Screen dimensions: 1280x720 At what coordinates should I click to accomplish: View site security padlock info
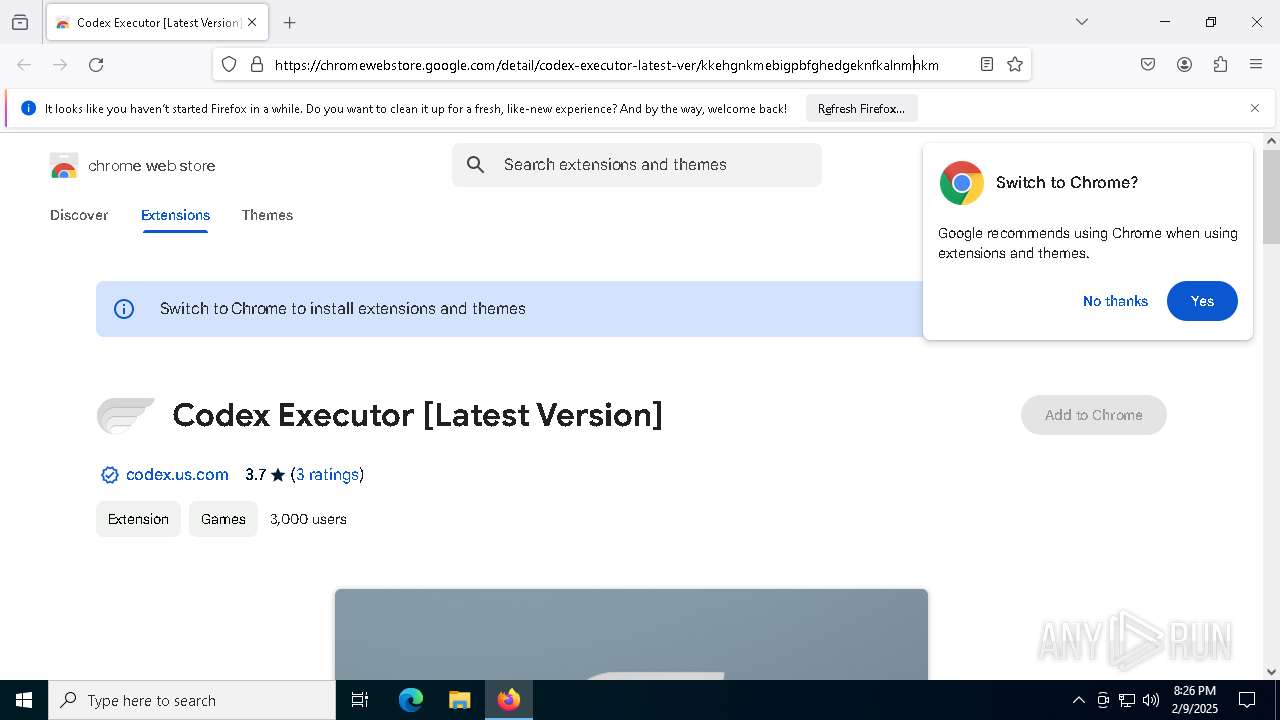[257, 64]
